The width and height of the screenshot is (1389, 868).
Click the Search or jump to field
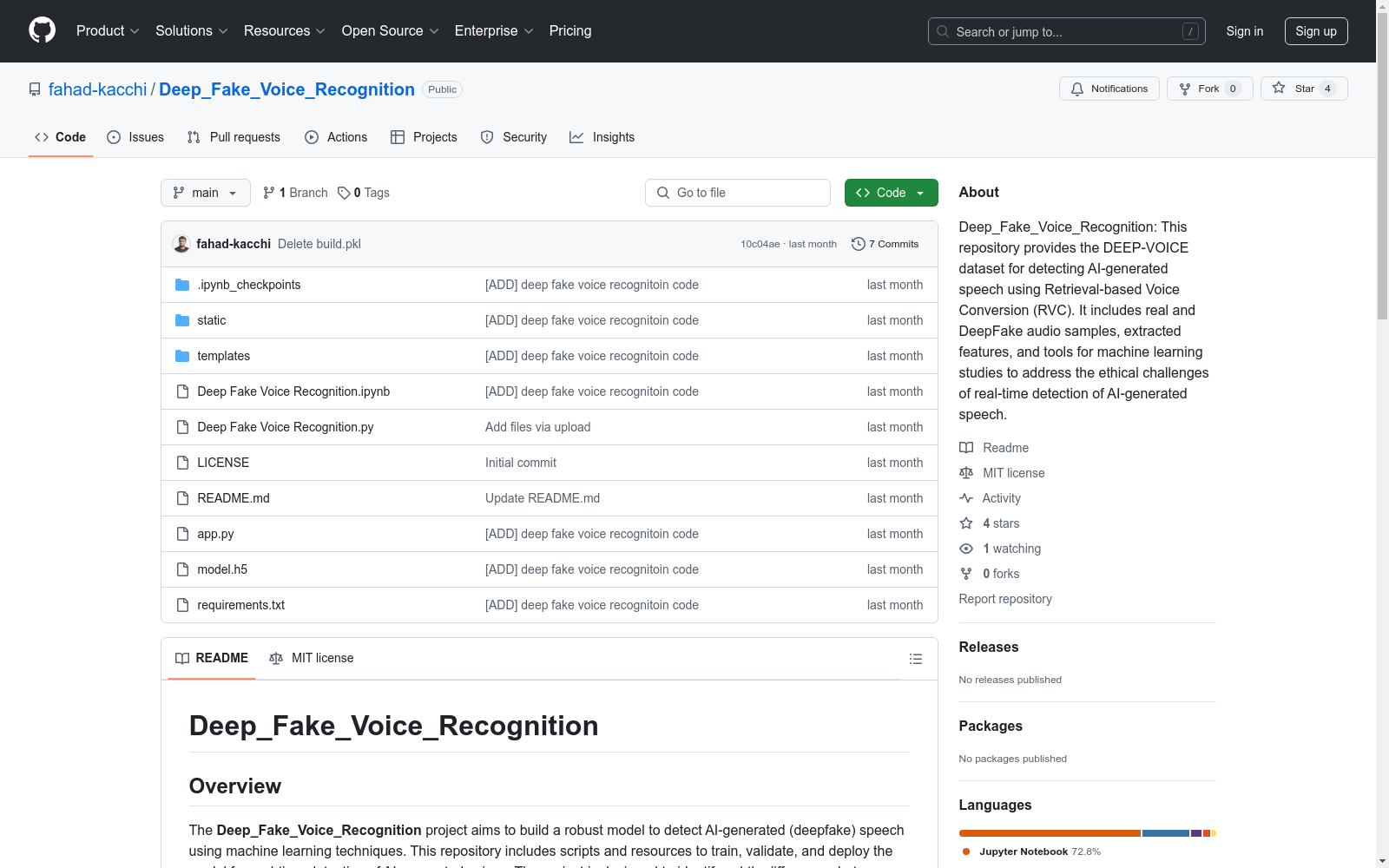tap(1067, 31)
